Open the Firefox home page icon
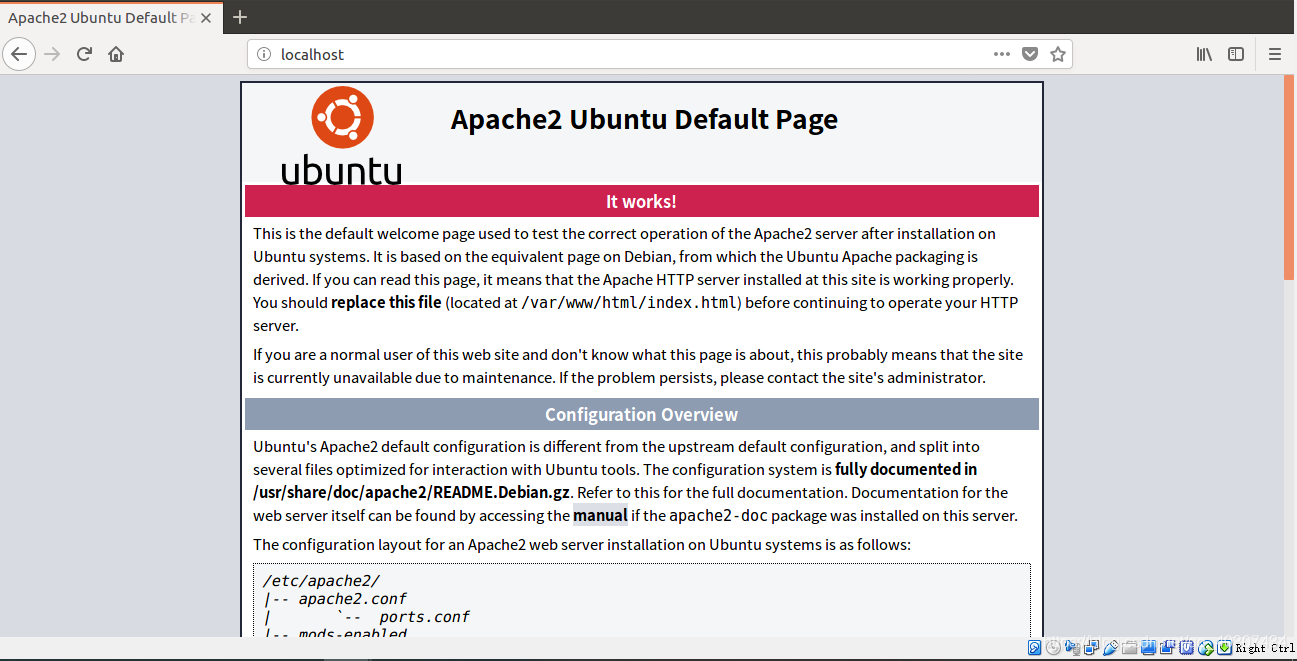The width and height of the screenshot is (1297, 661). (x=115, y=53)
